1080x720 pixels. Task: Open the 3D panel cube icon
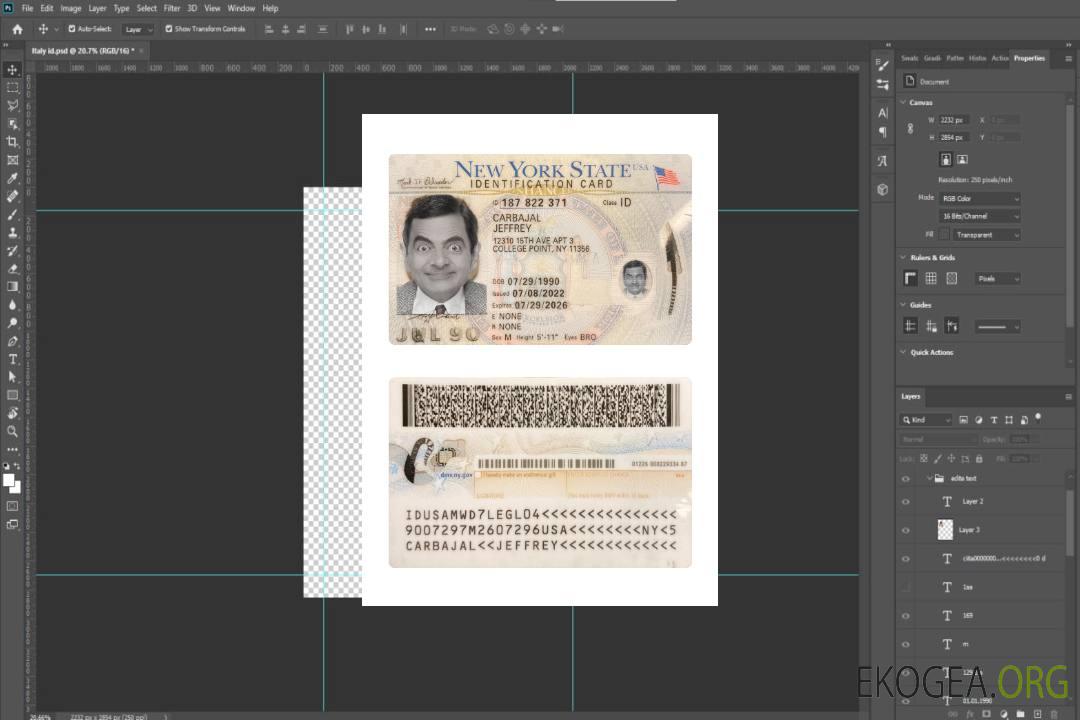coord(883,189)
